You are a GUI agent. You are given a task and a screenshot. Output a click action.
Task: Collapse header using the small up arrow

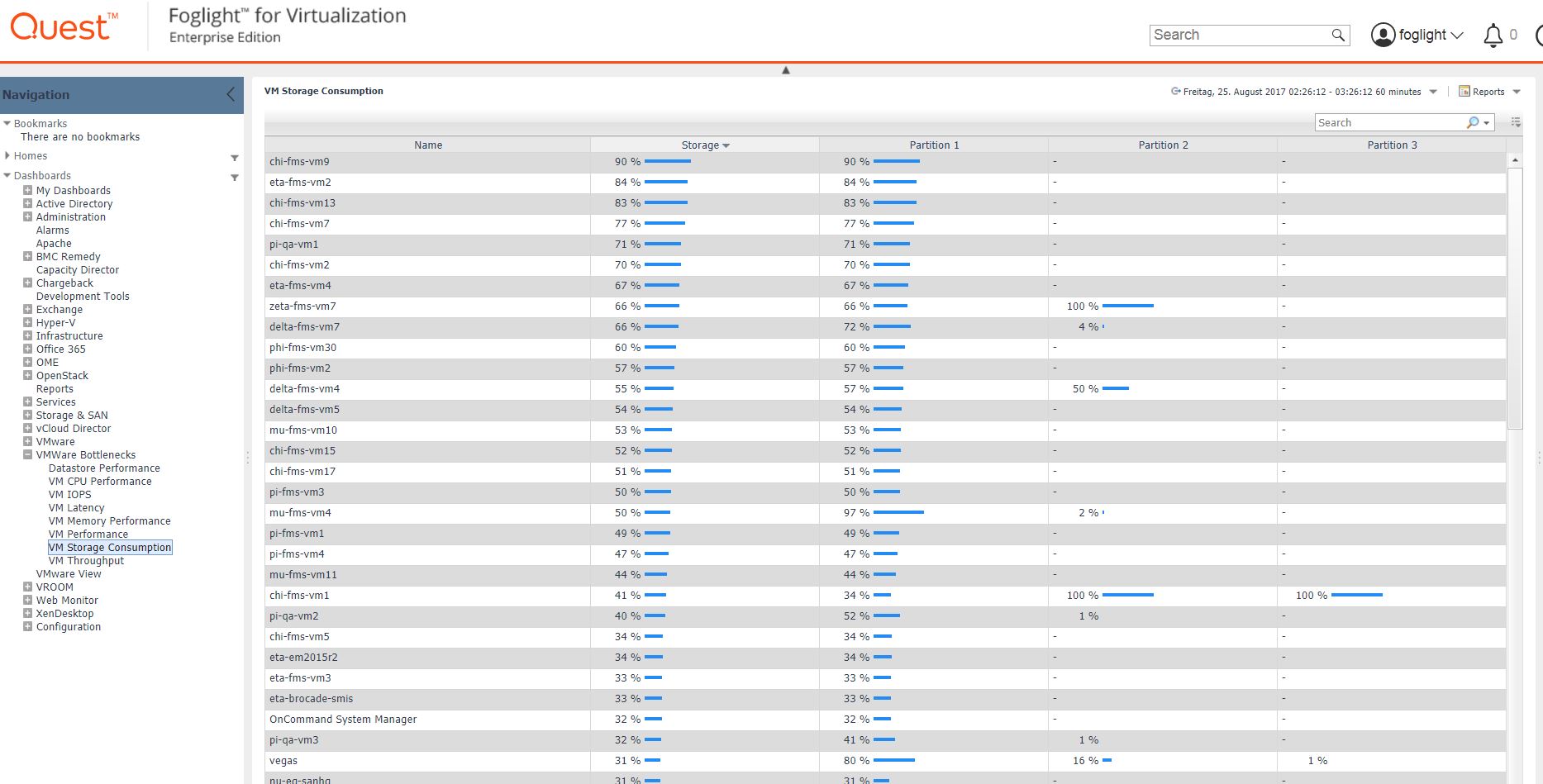click(786, 70)
